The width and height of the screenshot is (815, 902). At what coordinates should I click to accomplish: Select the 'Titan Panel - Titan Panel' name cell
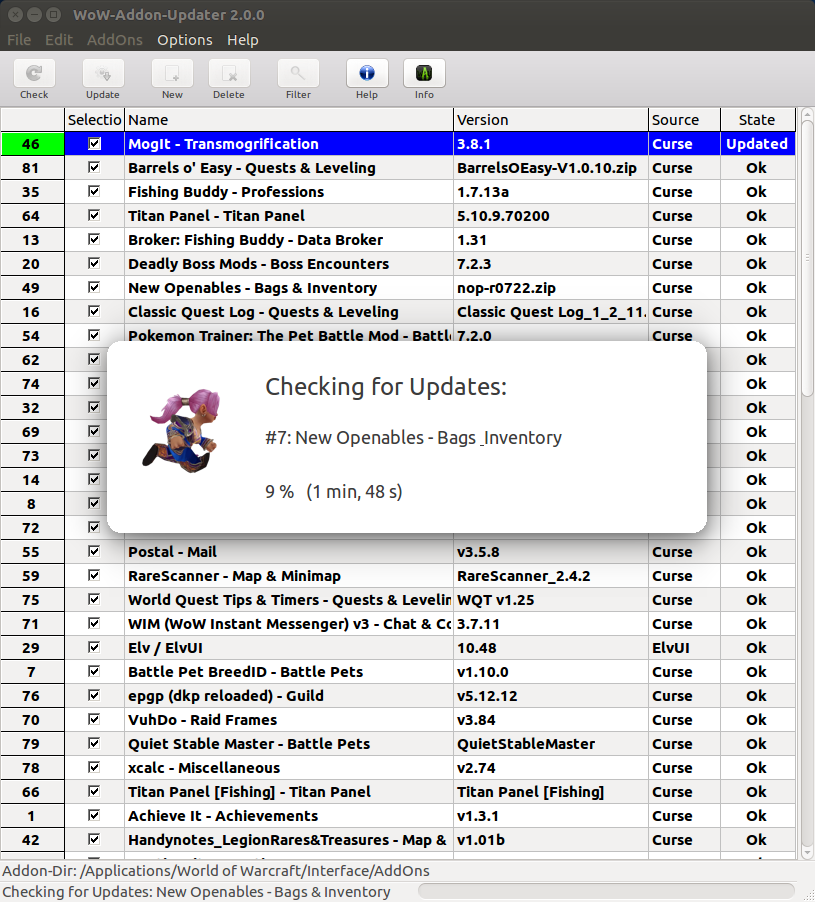(x=289, y=216)
